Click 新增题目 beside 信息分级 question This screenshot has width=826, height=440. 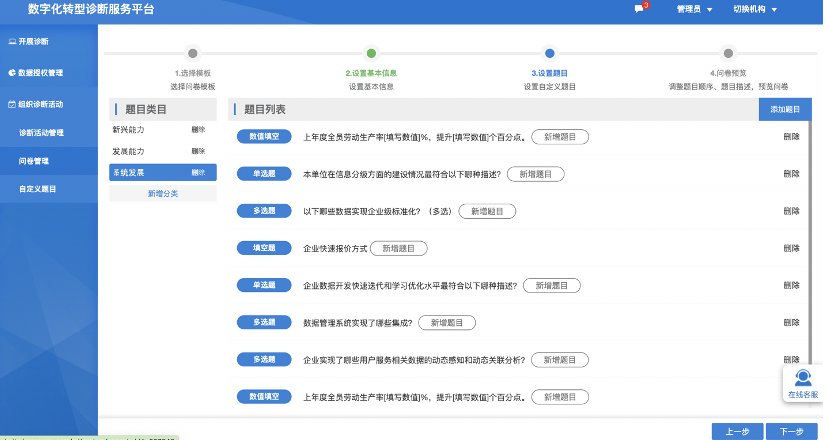536,174
